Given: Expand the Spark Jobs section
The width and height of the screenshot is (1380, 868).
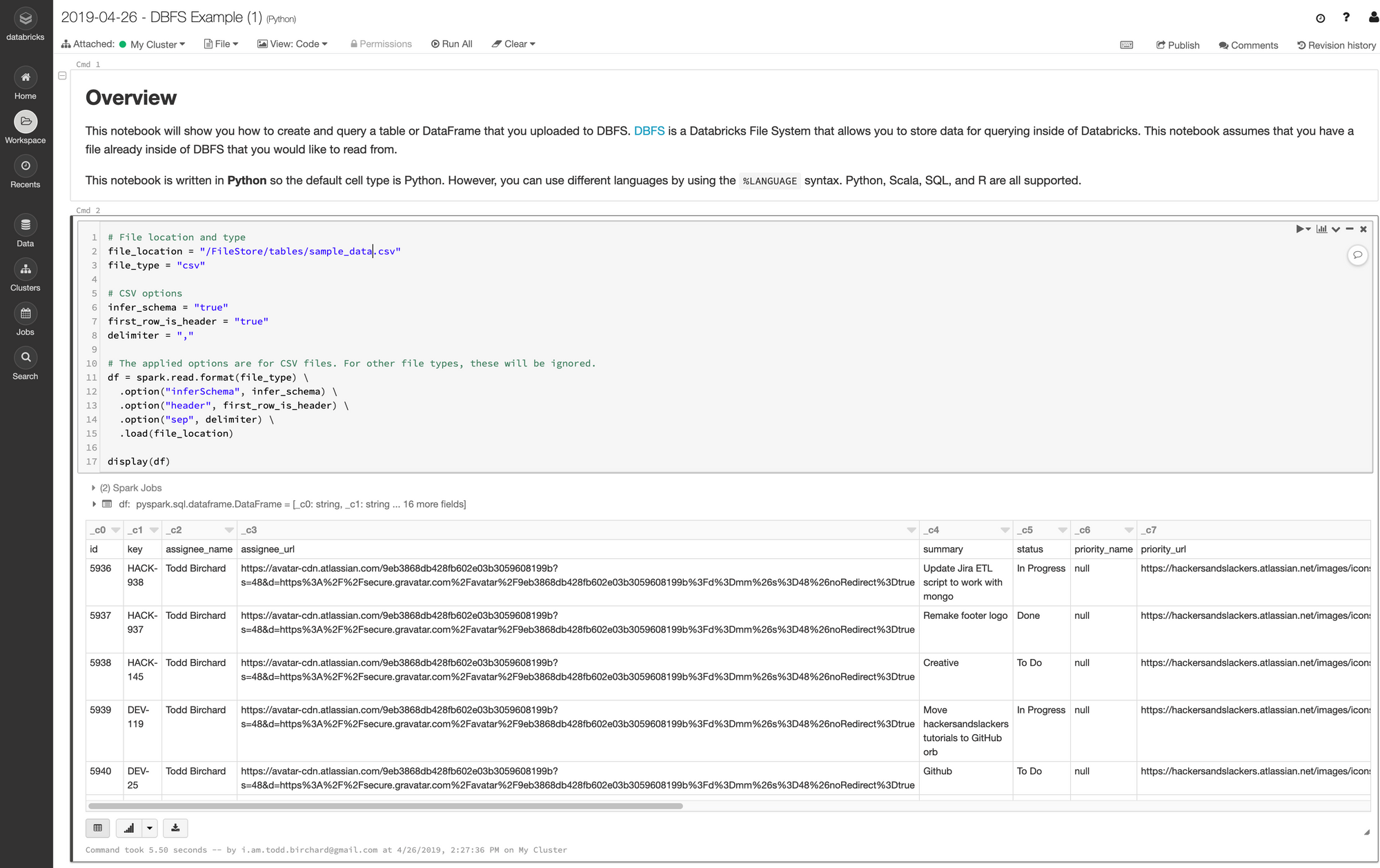Looking at the screenshot, I should pyautogui.click(x=91, y=487).
